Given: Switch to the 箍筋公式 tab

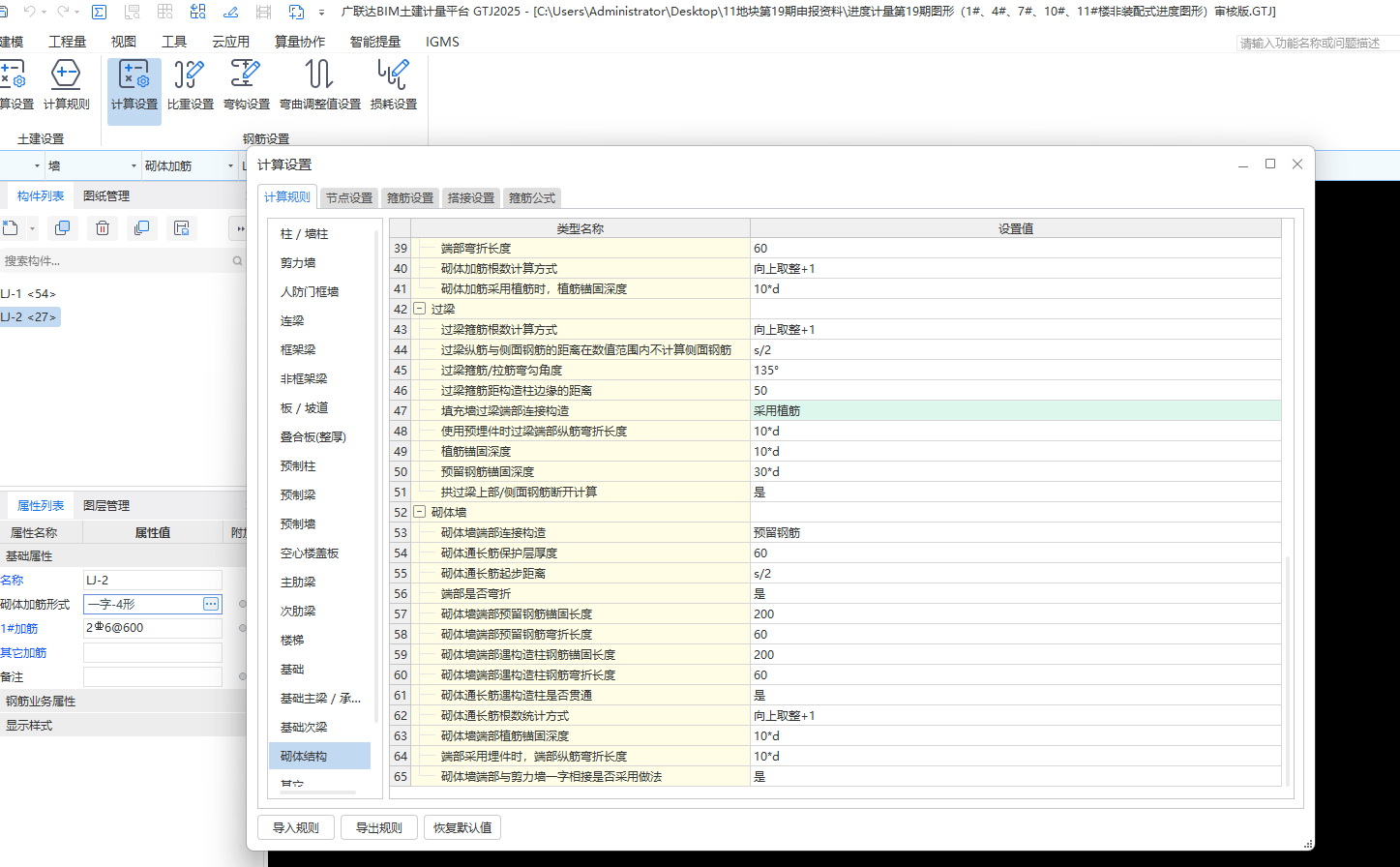Looking at the screenshot, I should (532, 197).
